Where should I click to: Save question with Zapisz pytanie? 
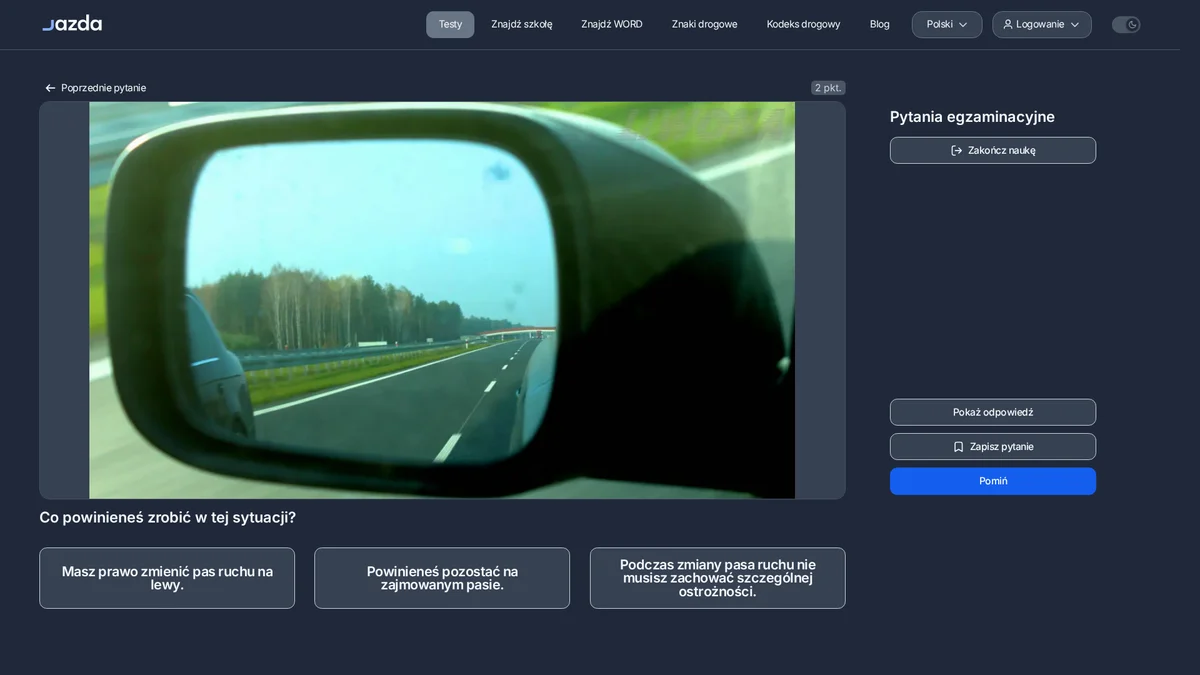[x=993, y=447]
